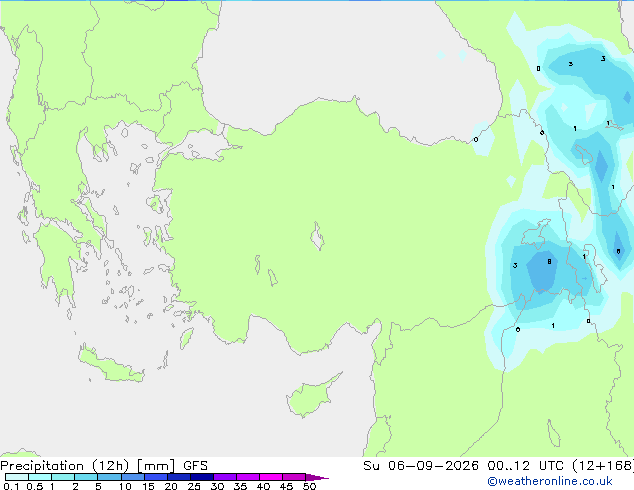Click the island of Cyprus on the map

pos(313,395)
